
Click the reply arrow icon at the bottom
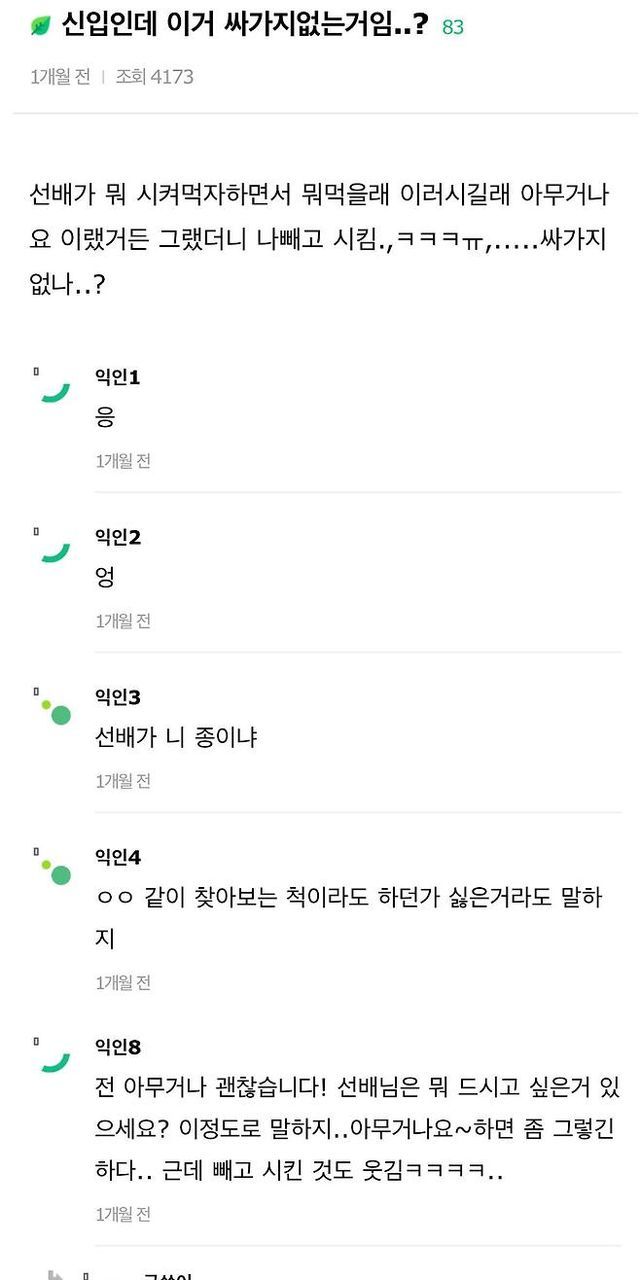[x=56, y=1274]
